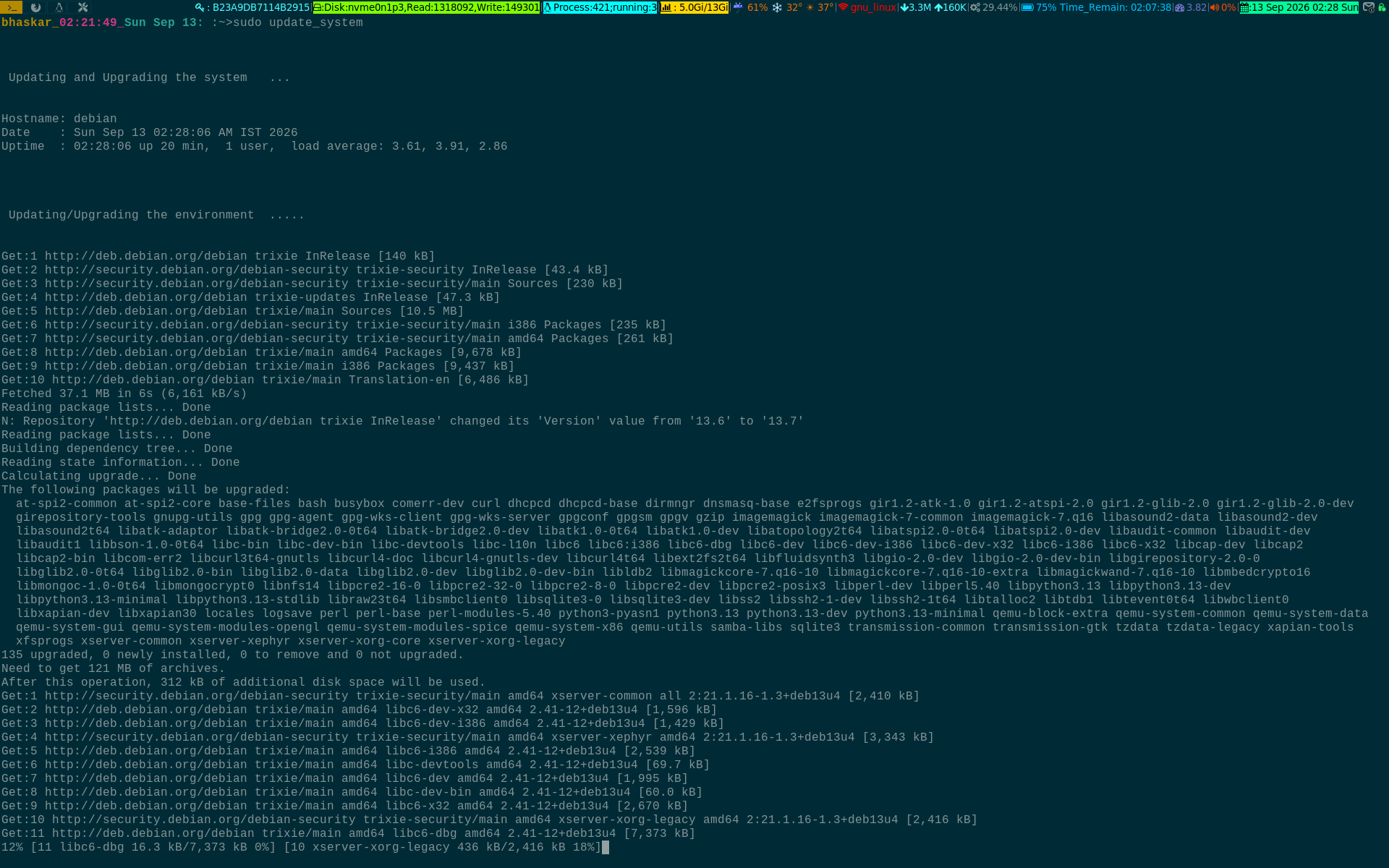Screen dimensions: 1389x868
Task: Select the Tux penguin workspace icon
Action: click(x=59, y=7)
